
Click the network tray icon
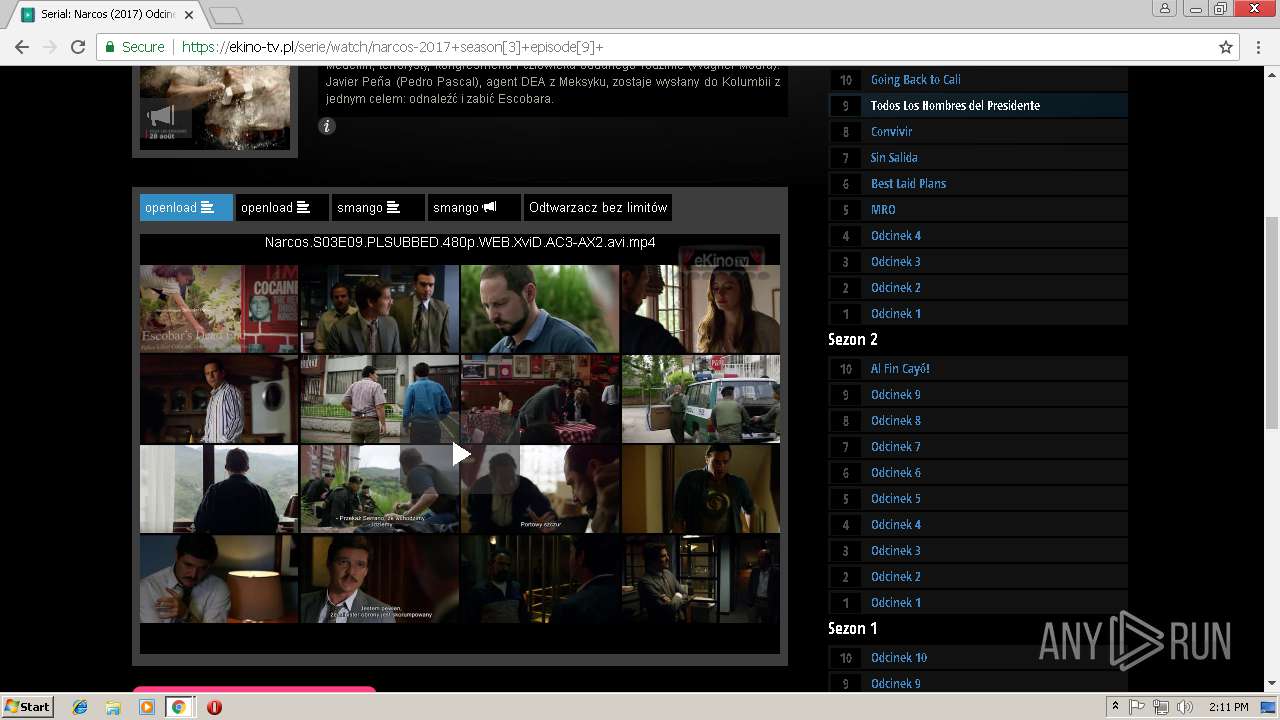(x=1161, y=707)
